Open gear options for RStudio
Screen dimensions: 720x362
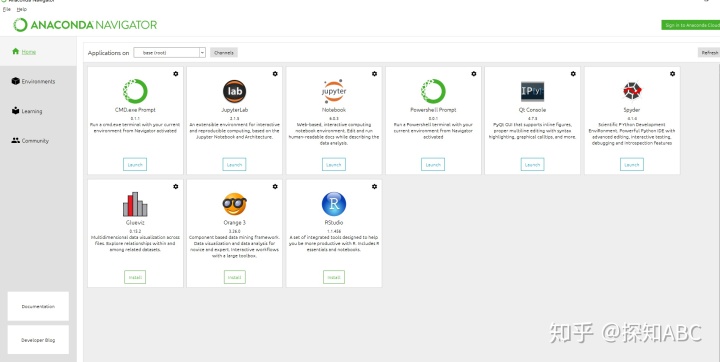[374, 187]
